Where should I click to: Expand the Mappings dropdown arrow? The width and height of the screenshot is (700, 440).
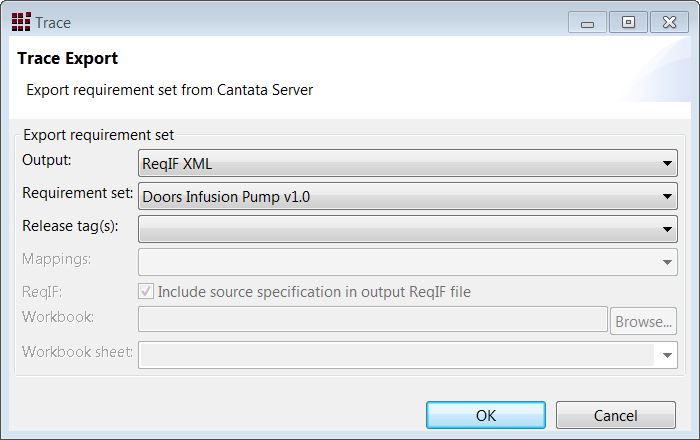point(667,262)
